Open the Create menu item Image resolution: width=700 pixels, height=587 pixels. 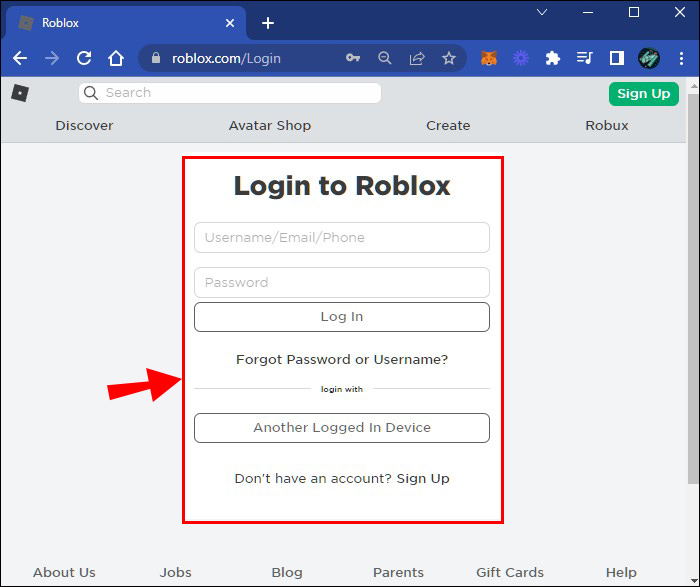[448, 125]
